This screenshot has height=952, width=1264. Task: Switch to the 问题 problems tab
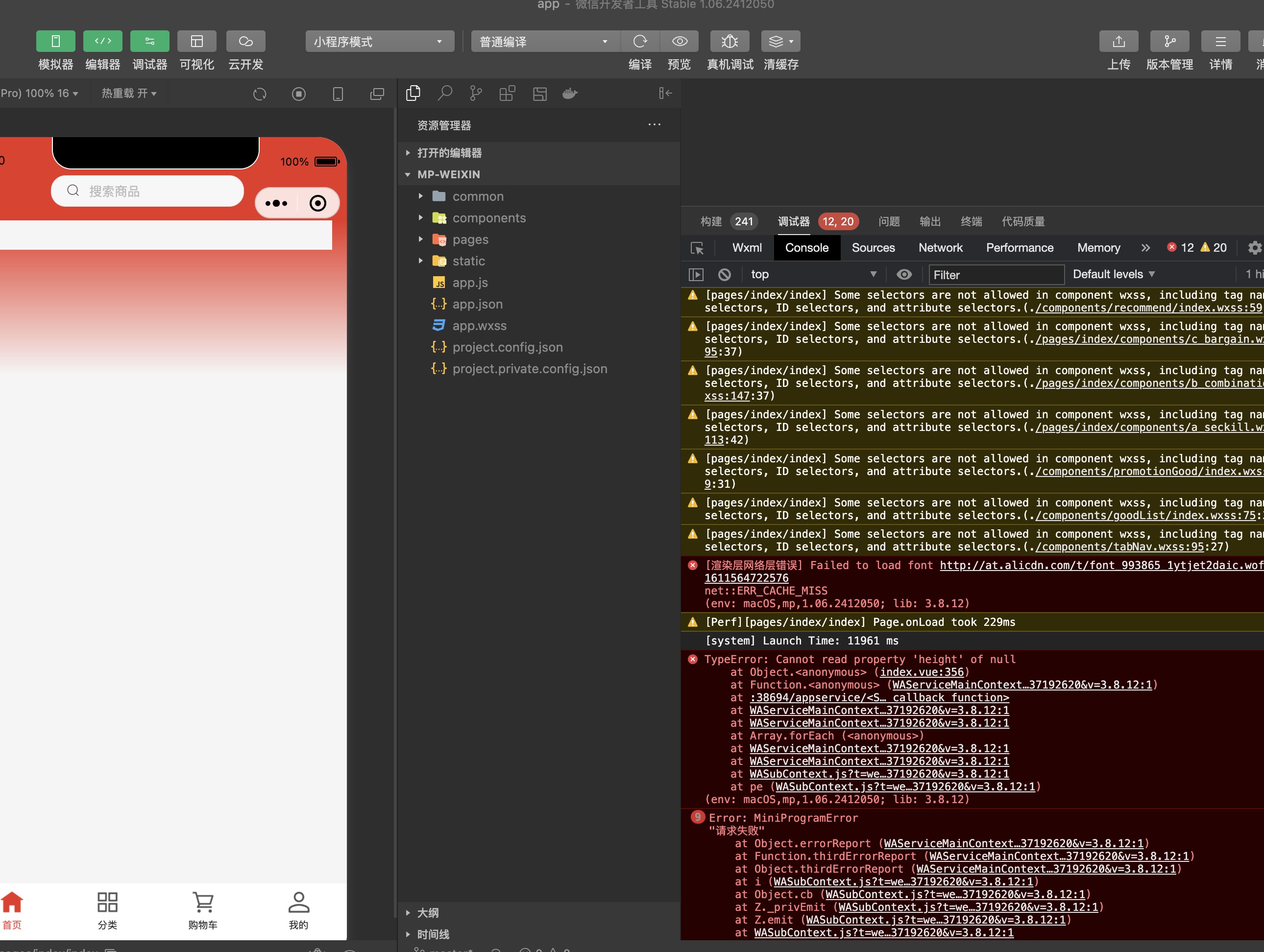pyautogui.click(x=889, y=221)
